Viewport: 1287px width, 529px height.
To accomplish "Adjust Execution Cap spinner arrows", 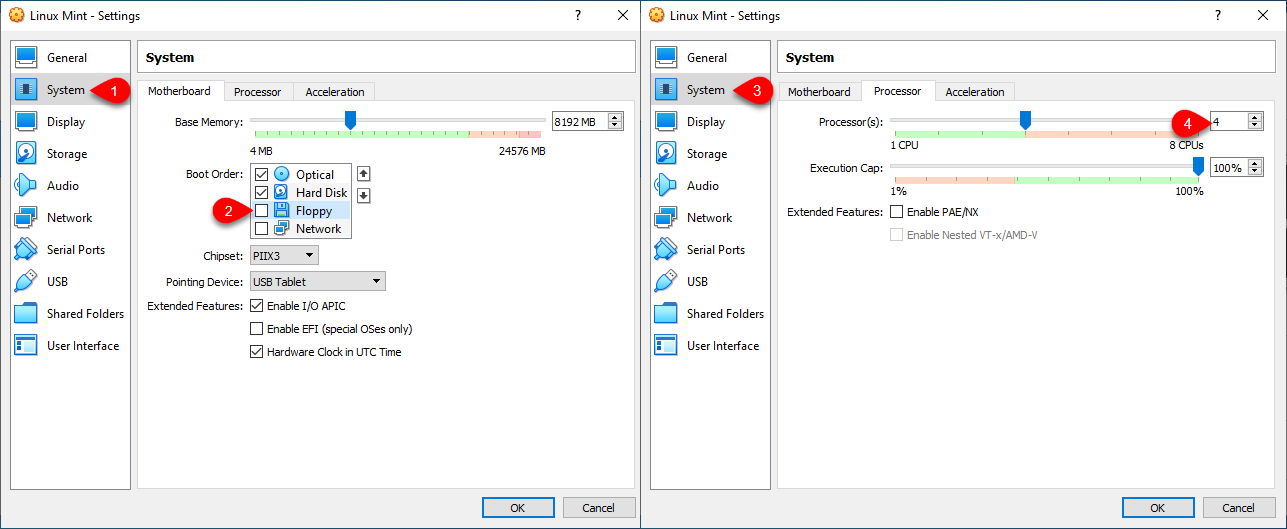I will tap(1255, 168).
